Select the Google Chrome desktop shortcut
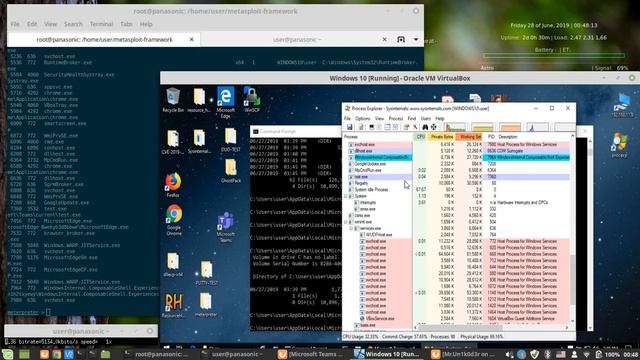 coord(174,220)
